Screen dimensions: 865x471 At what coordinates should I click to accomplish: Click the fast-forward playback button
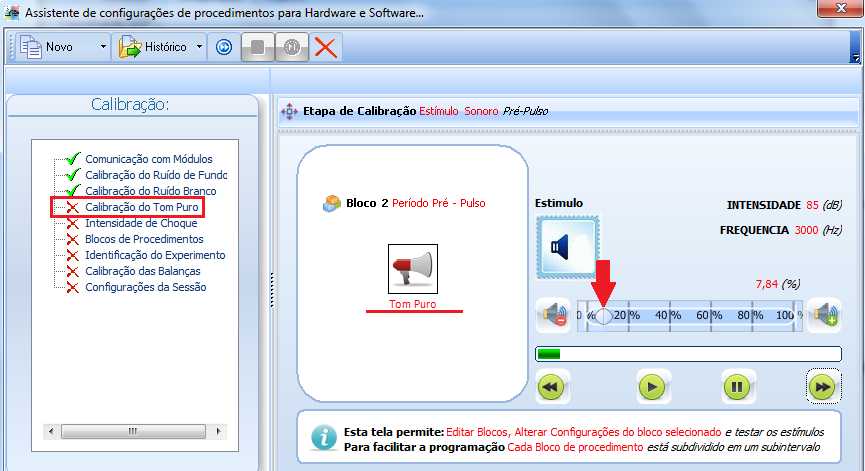pos(823,387)
